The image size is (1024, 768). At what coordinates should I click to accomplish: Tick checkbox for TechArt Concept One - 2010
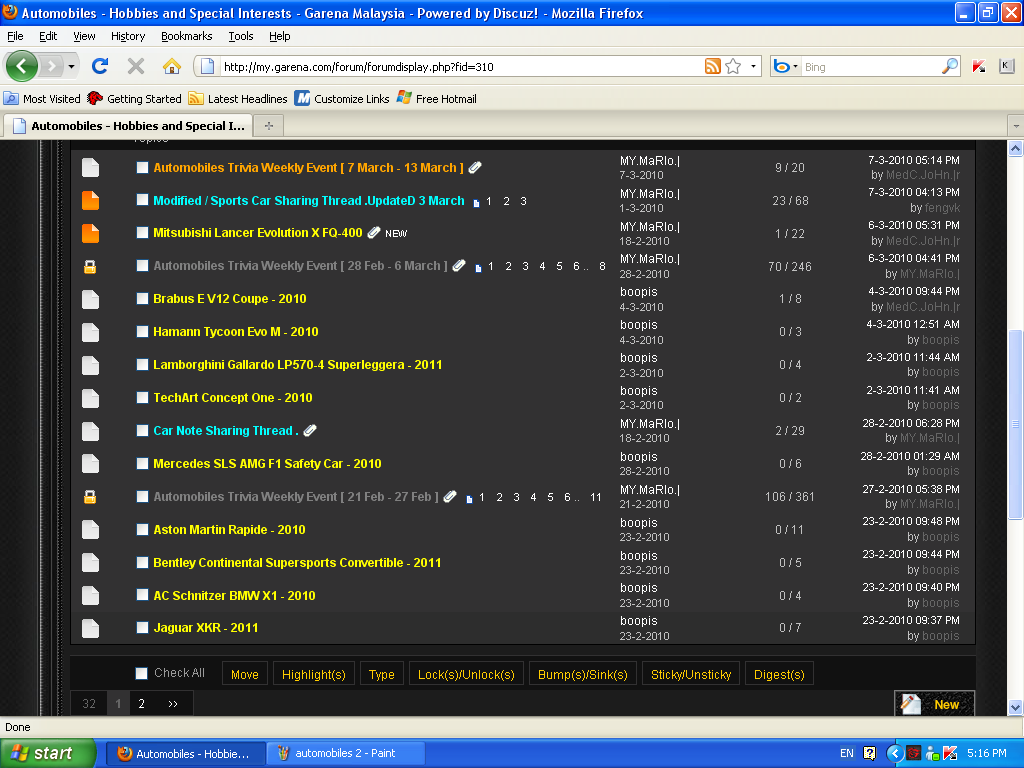click(142, 397)
